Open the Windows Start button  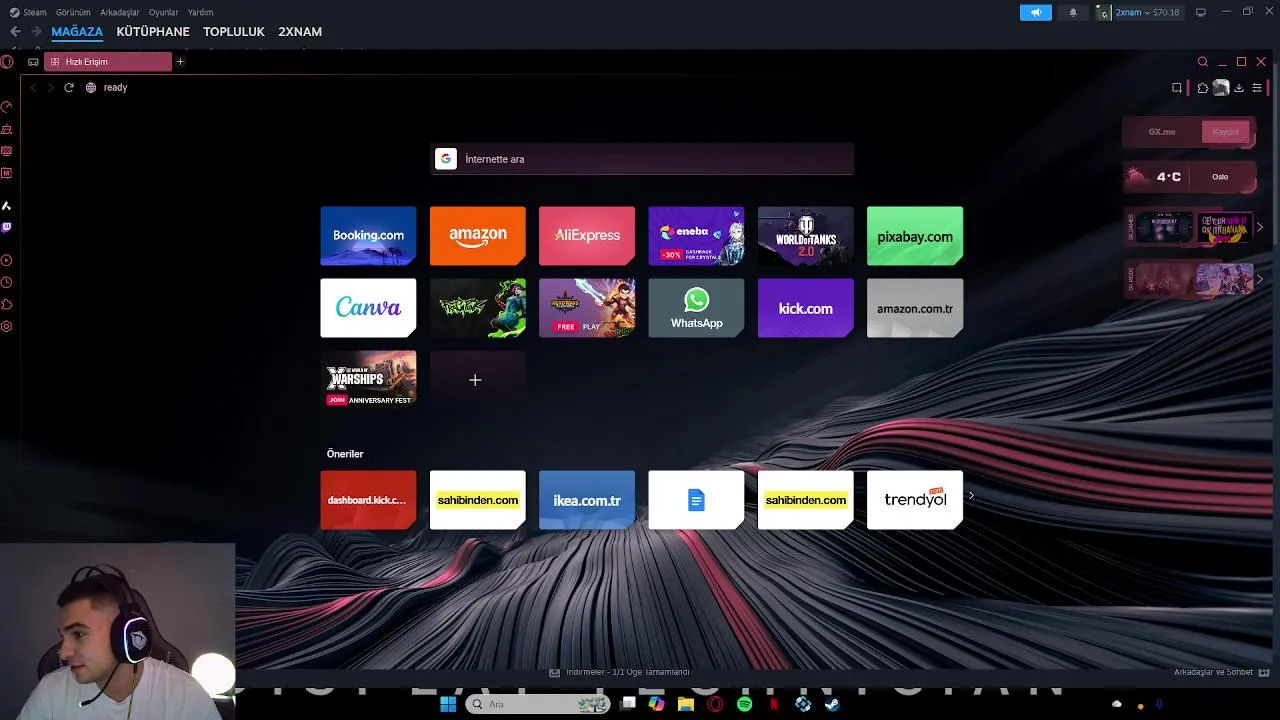pyautogui.click(x=448, y=704)
